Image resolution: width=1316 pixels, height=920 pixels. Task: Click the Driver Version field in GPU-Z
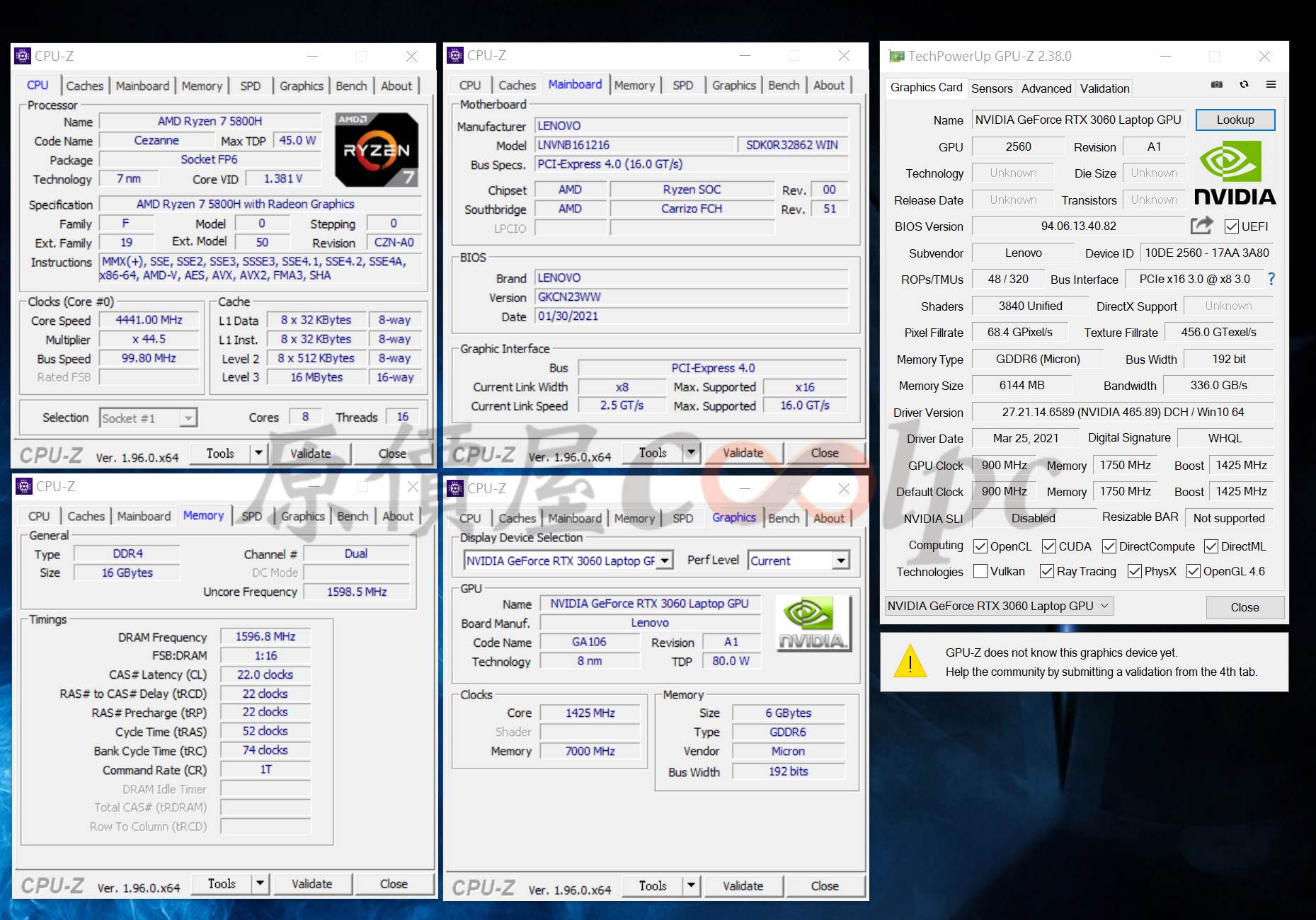point(1123,412)
